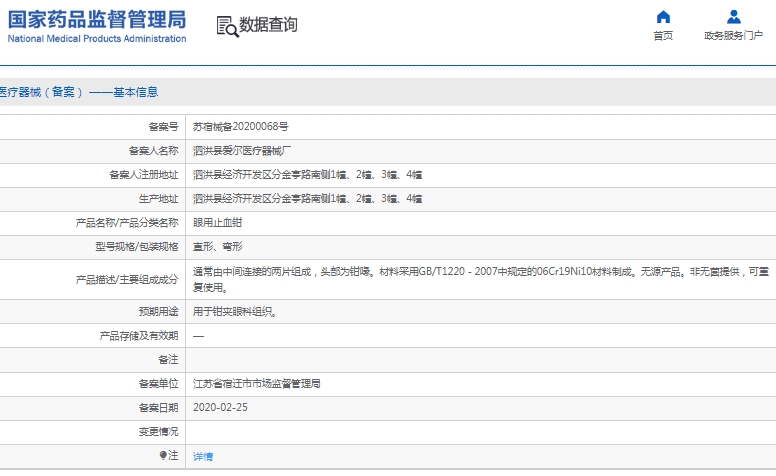Screen dimensions: 776x476
Task: Click the 国家药品监督管理局 logo
Action: point(97,20)
